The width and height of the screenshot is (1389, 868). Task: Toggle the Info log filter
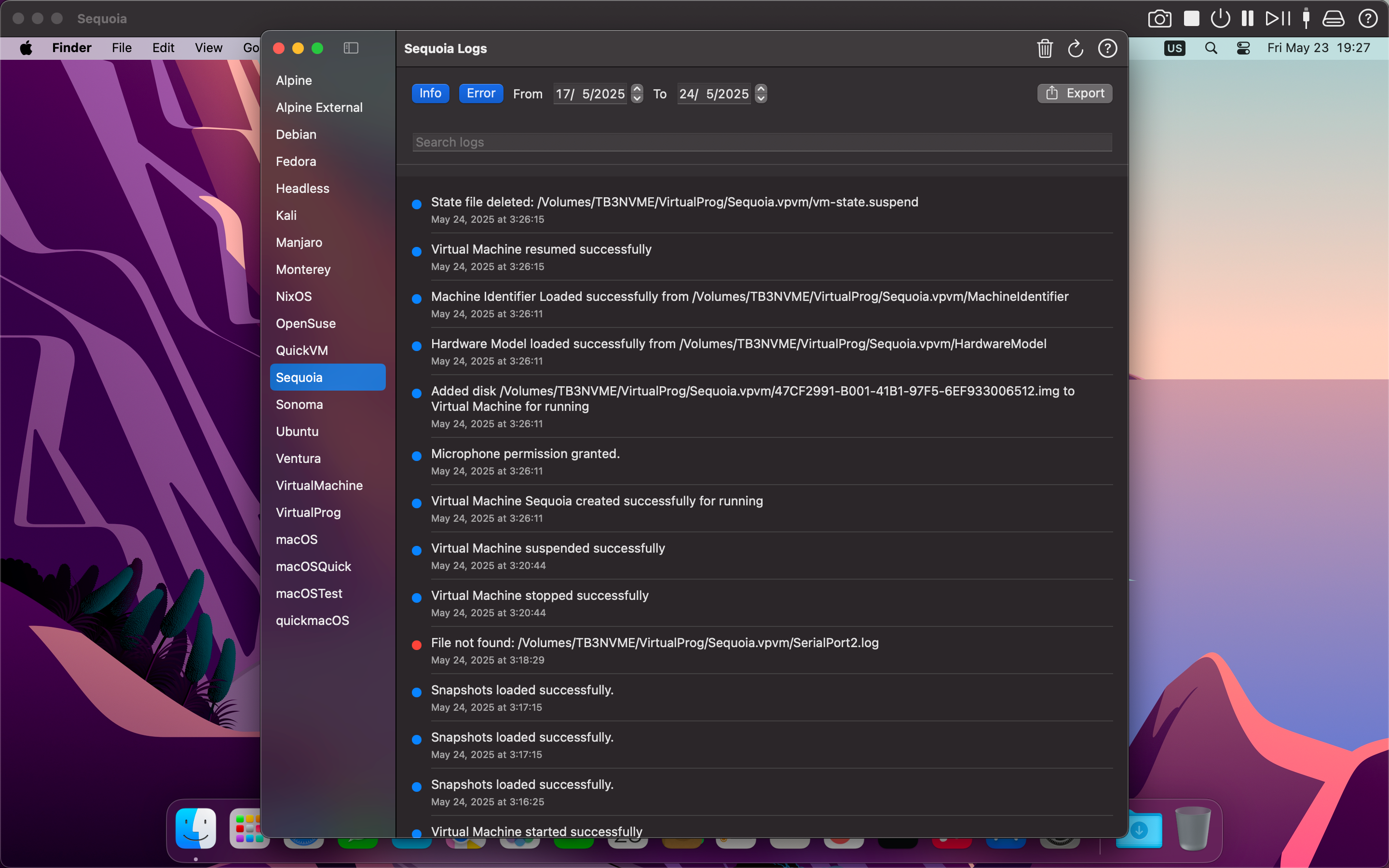[x=430, y=93]
